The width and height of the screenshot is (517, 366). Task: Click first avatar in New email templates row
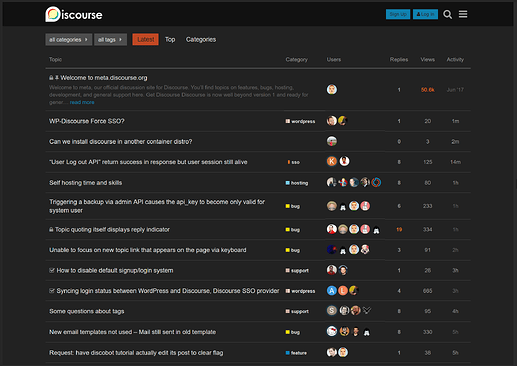coord(332,331)
